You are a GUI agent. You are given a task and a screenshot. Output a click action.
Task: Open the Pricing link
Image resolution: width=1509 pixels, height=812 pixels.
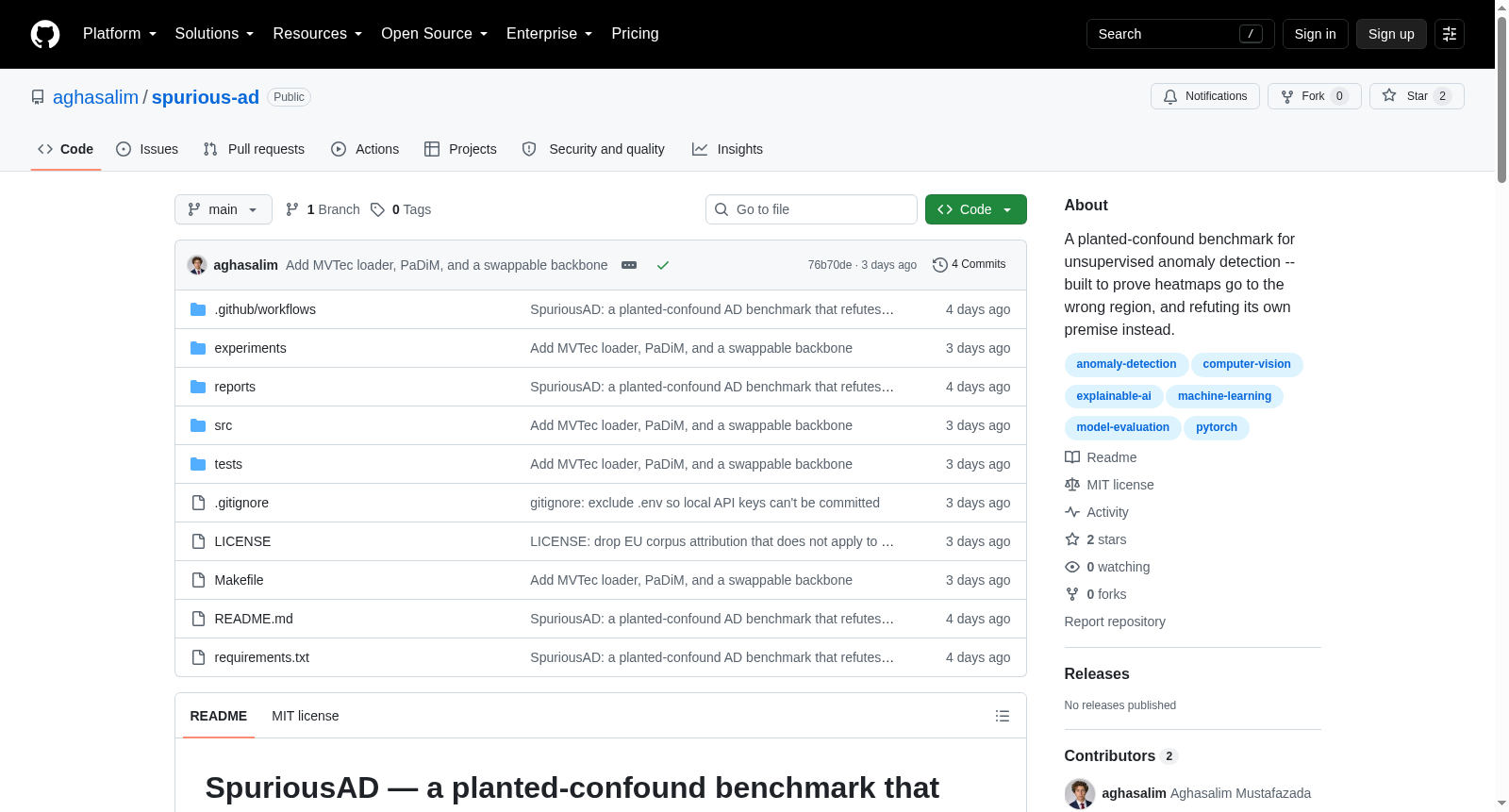[x=635, y=34]
